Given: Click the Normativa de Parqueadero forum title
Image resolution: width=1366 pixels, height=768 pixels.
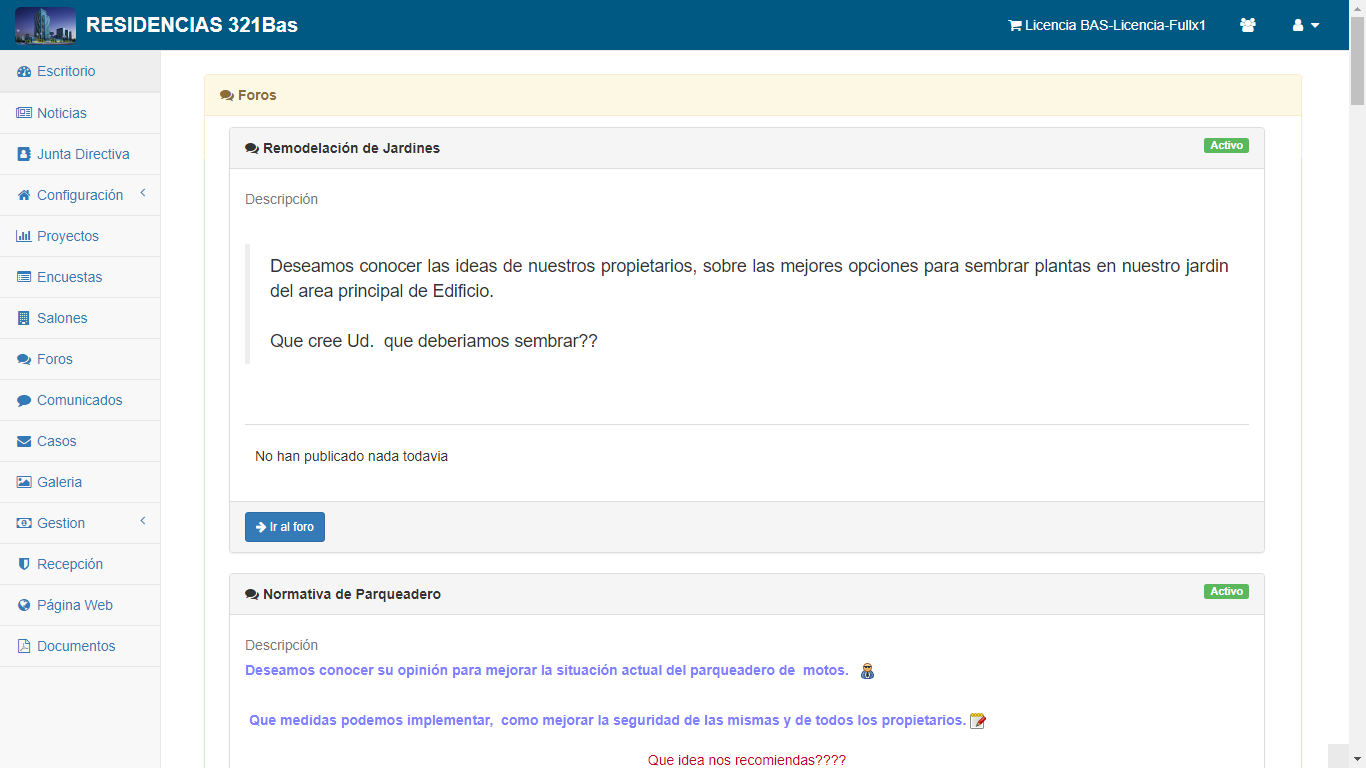Looking at the screenshot, I should click(x=351, y=594).
